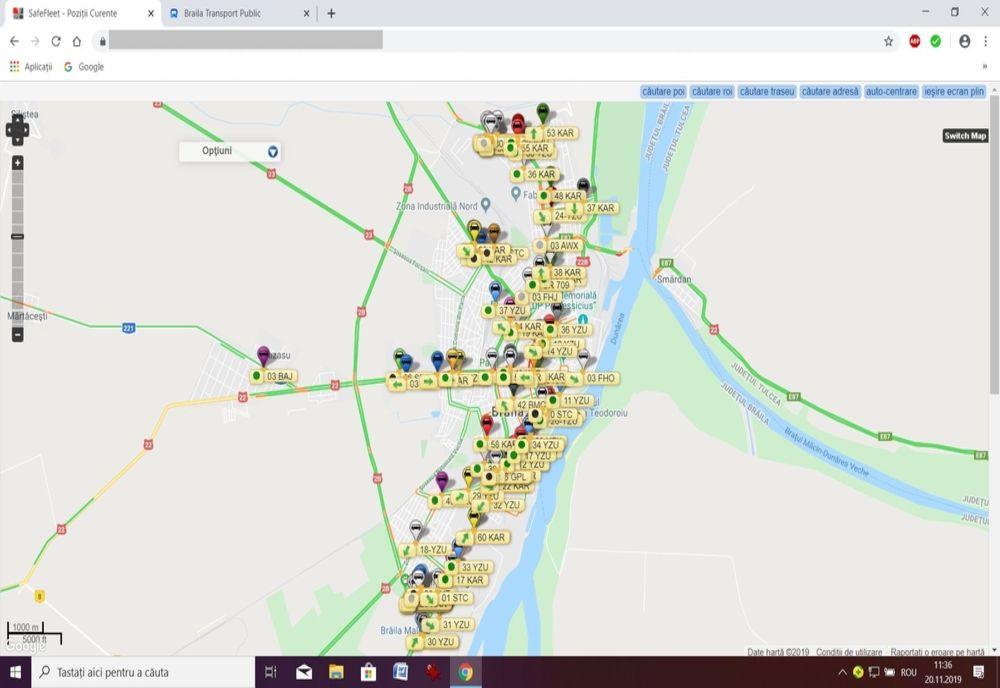Select the SafeFleet Poziții Curente tab

point(70,14)
